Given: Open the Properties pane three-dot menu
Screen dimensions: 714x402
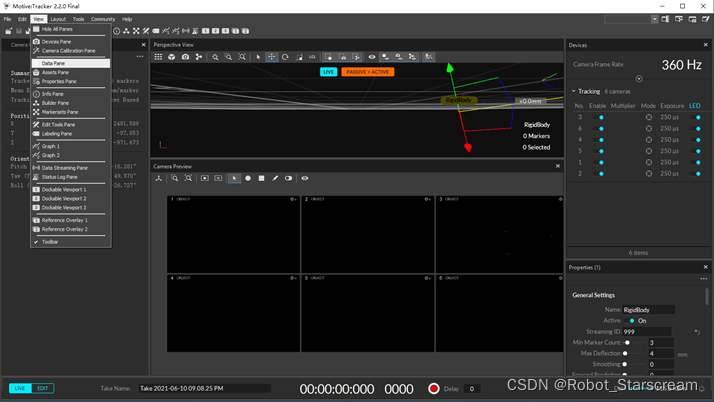Looking at the screenshot, I should [704, 279].
